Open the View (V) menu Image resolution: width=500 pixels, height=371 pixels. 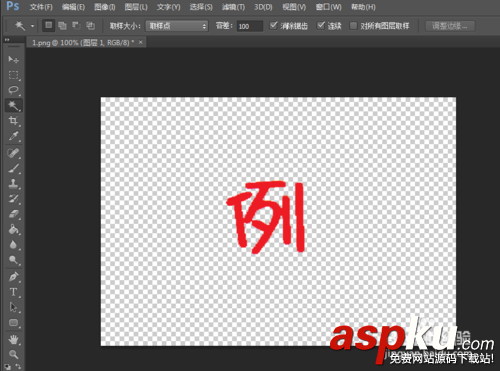[294, 7]
